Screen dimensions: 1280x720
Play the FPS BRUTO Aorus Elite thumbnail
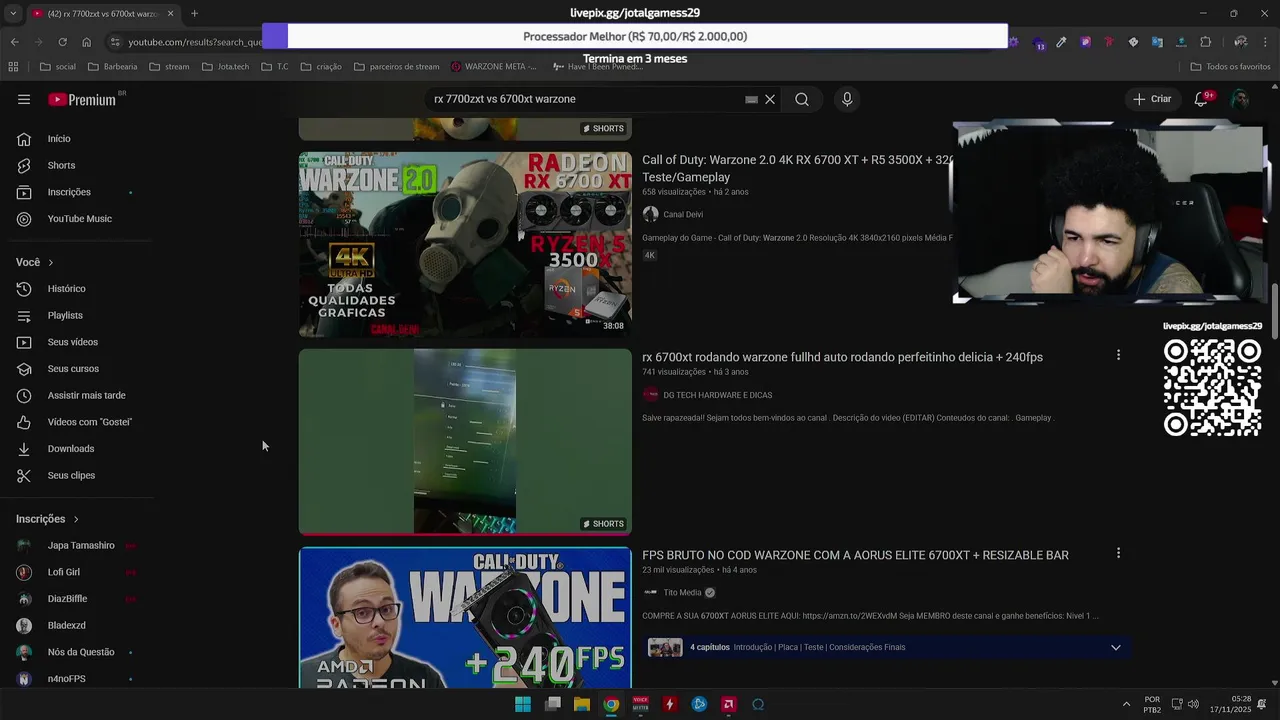click(465, 617)
